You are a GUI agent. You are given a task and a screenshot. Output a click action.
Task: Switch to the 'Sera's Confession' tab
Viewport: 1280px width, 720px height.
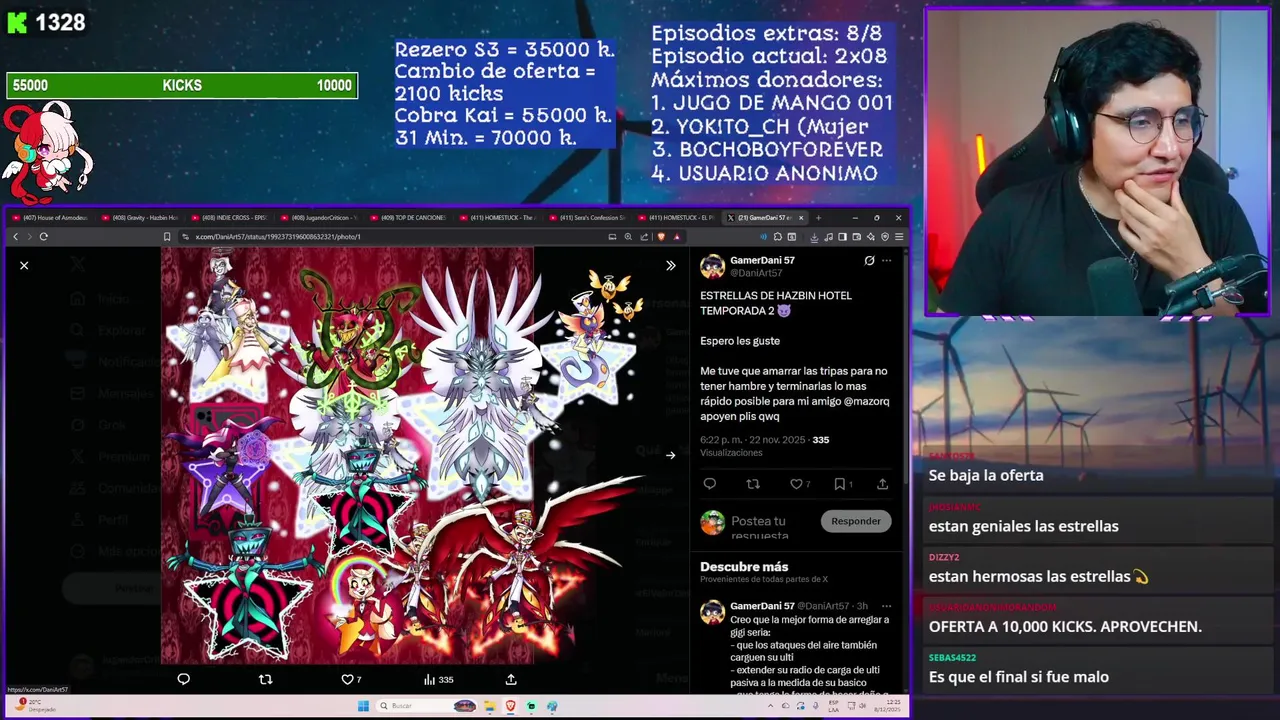point(590,217)
